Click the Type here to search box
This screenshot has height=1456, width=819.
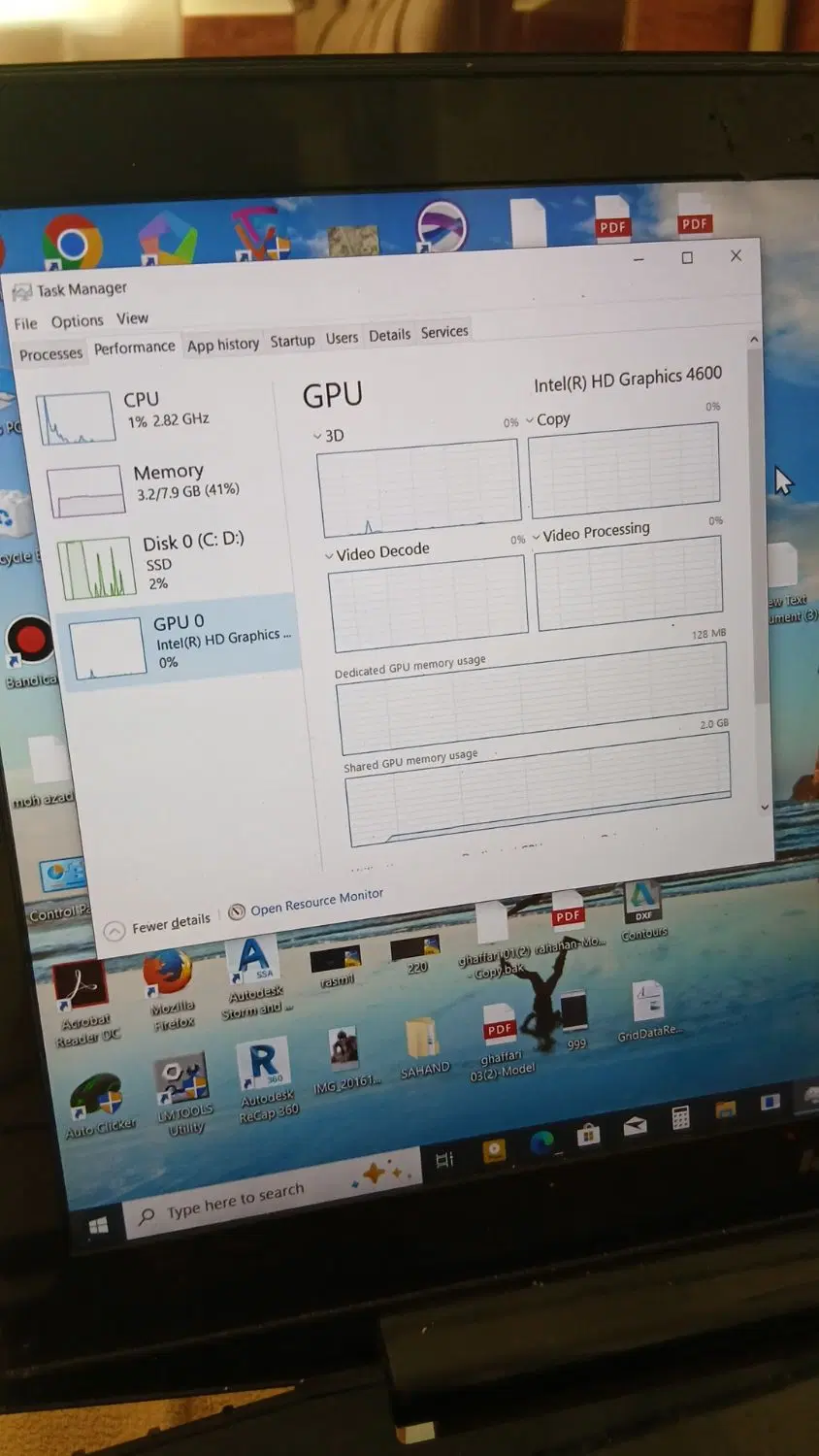click(272, 1194)
